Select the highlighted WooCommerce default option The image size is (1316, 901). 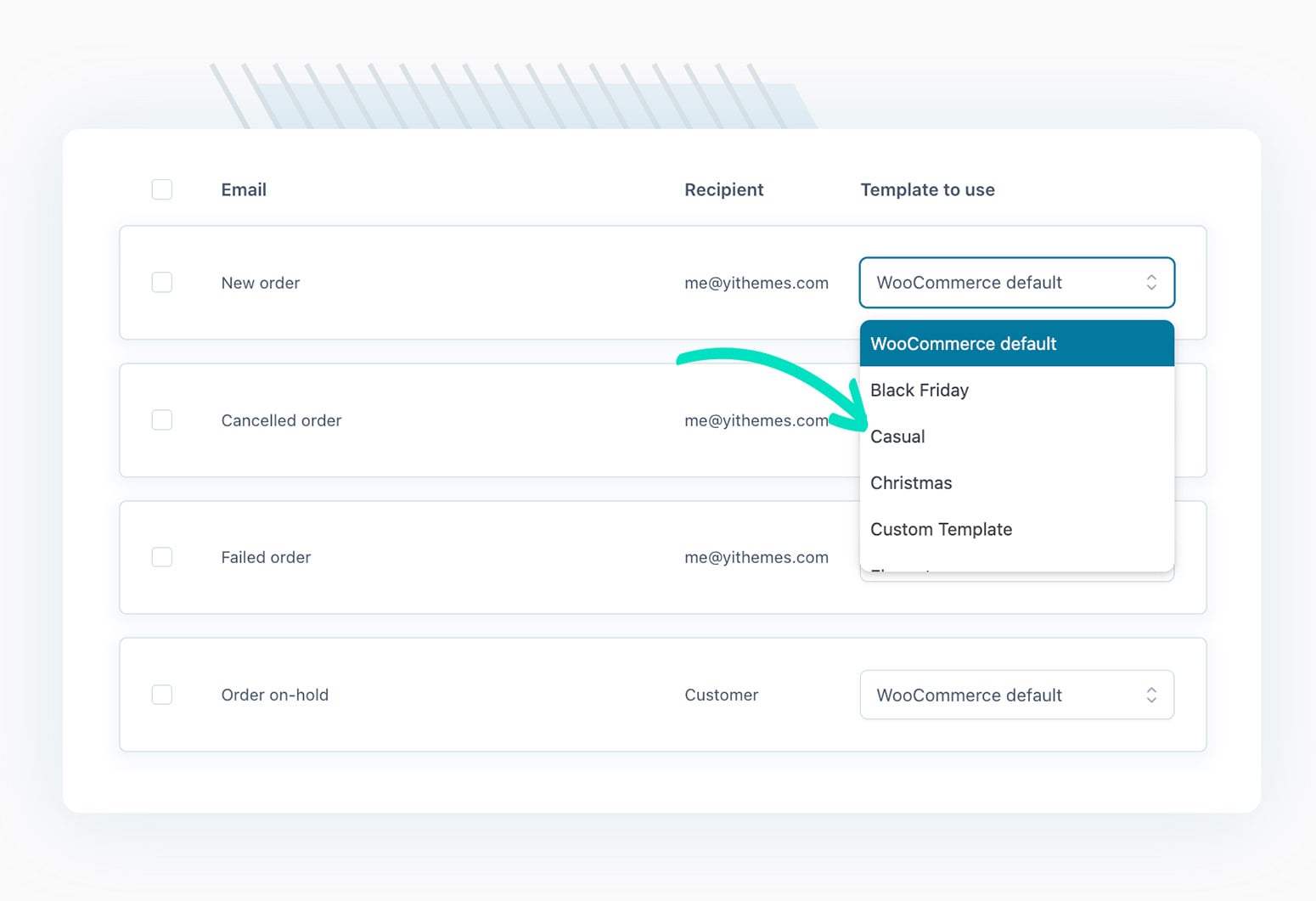click(964, 343)
